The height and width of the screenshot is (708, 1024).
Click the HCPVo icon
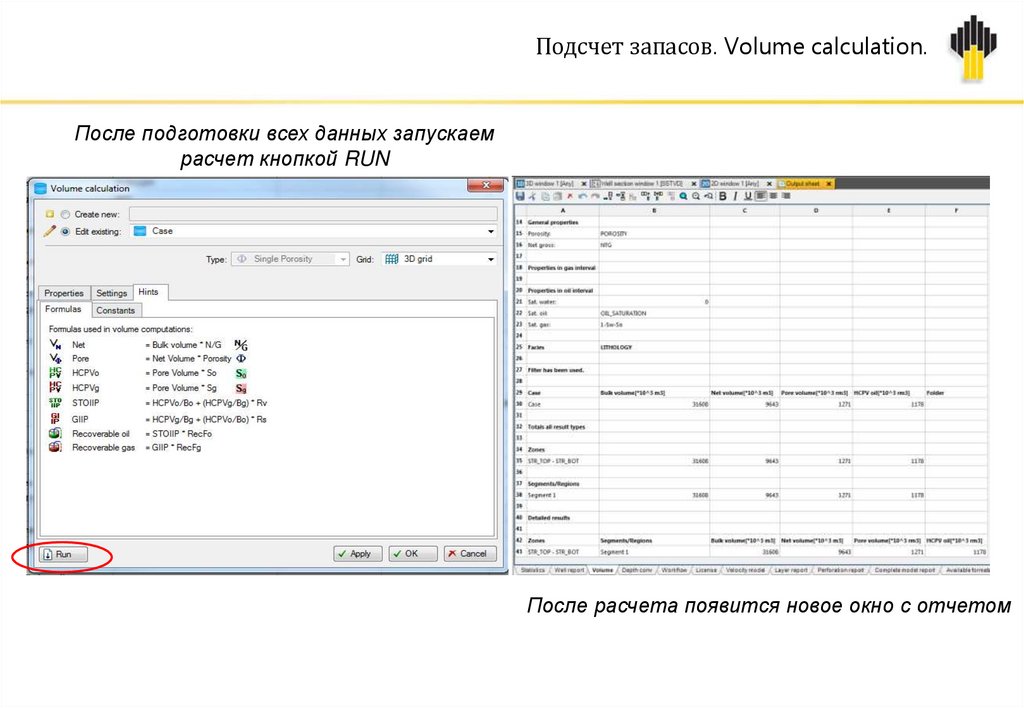(56, 373)
